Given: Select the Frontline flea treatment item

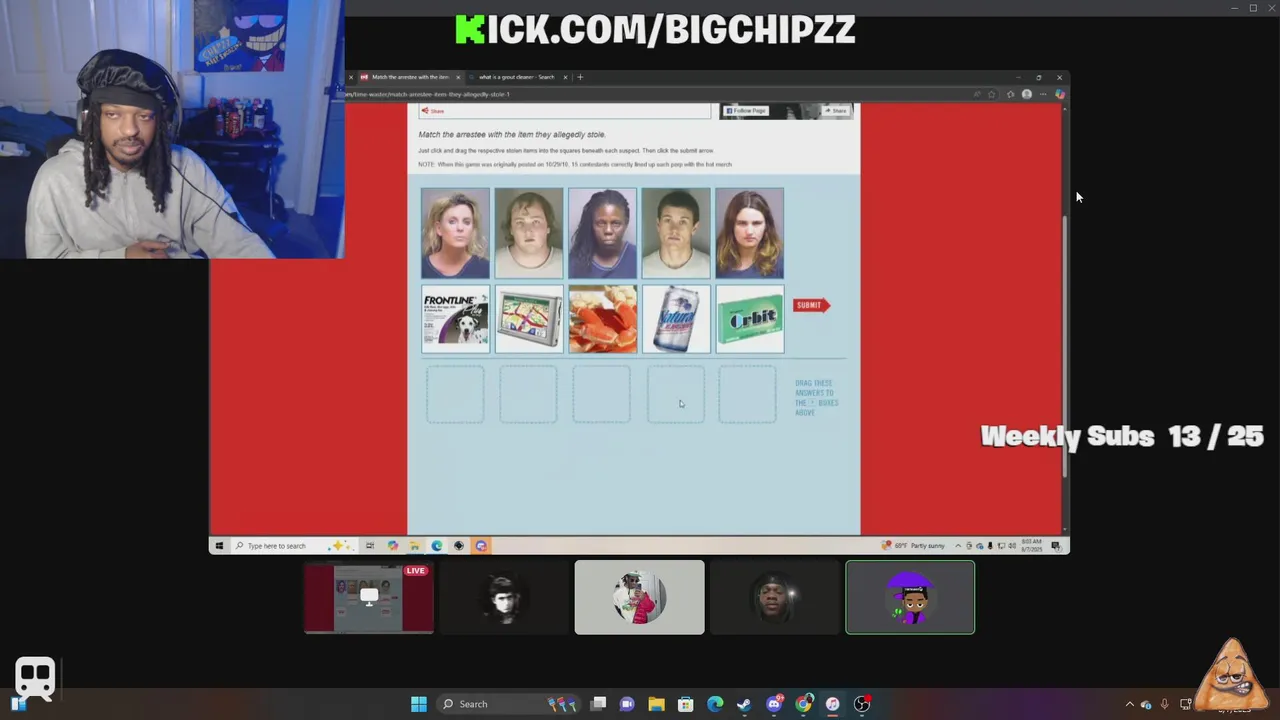Looking at the screenshot, I should tap(456, 320).
